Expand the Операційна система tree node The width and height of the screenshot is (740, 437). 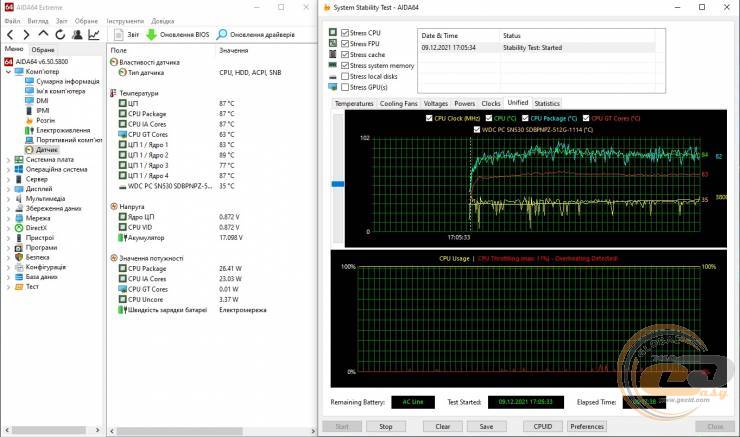(8, 169)
